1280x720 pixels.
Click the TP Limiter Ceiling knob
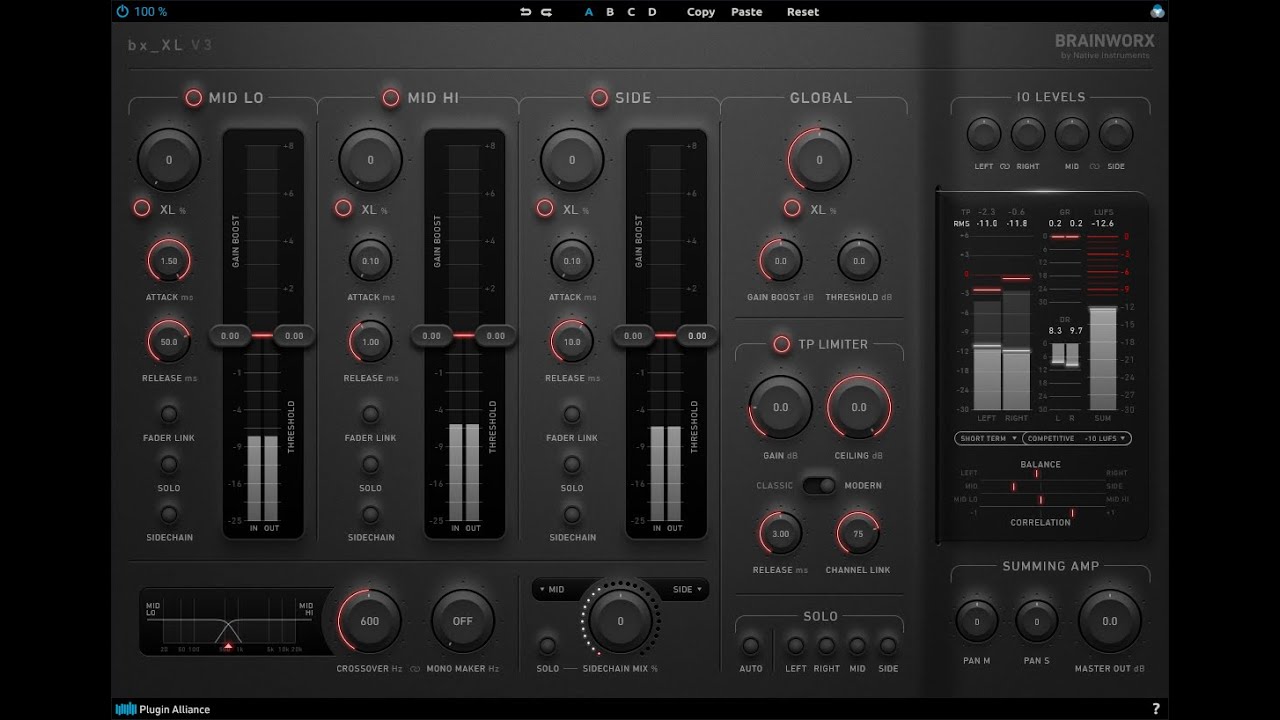pyautogui.click(x=859, y=408)
